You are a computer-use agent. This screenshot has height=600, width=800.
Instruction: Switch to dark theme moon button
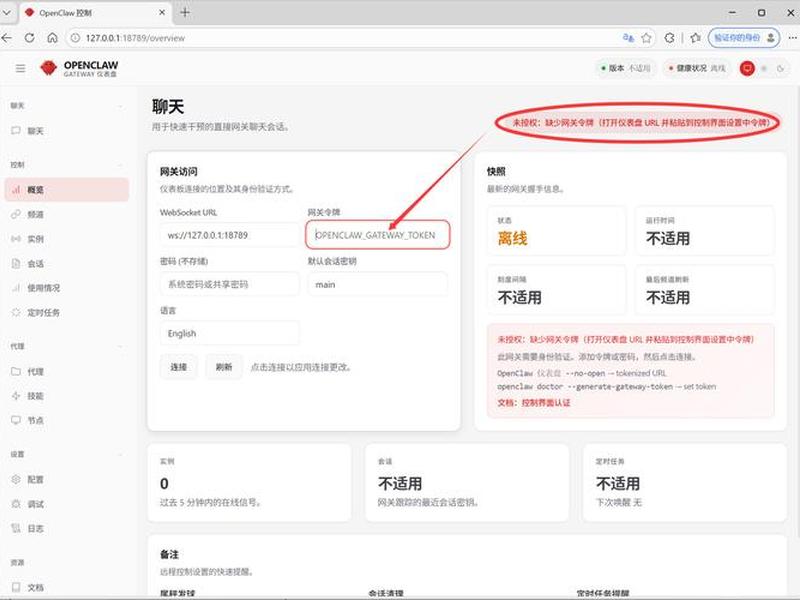coord(780,68)
